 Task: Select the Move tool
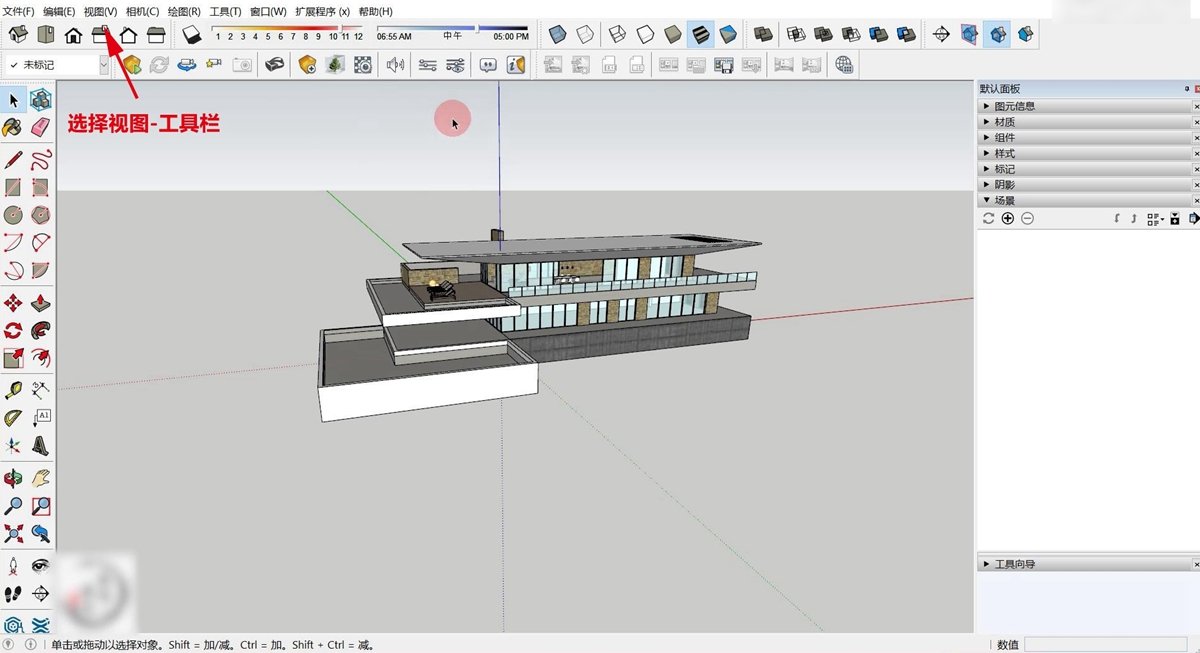[13, 303]
